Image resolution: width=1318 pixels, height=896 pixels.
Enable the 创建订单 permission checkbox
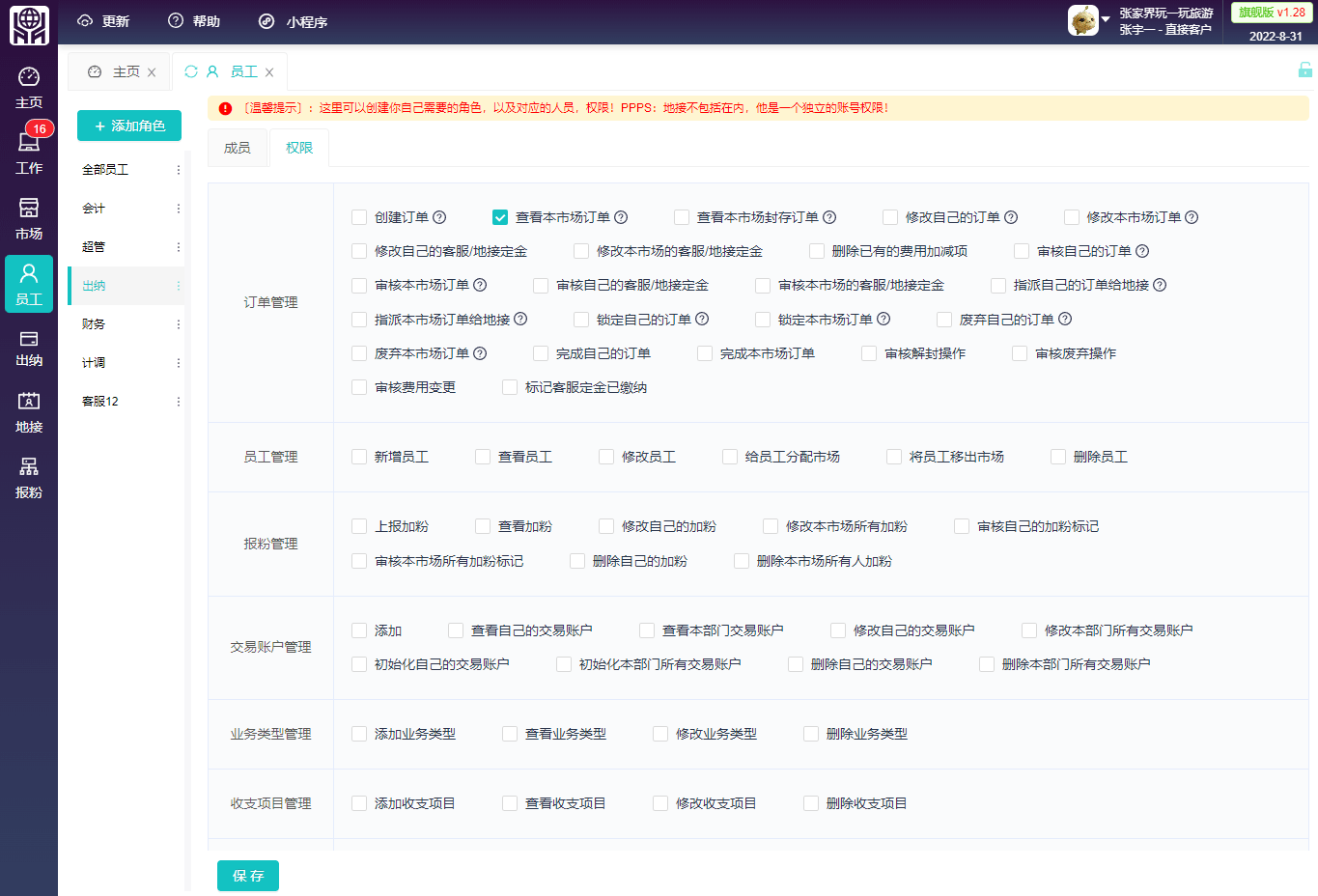(358, 217)
